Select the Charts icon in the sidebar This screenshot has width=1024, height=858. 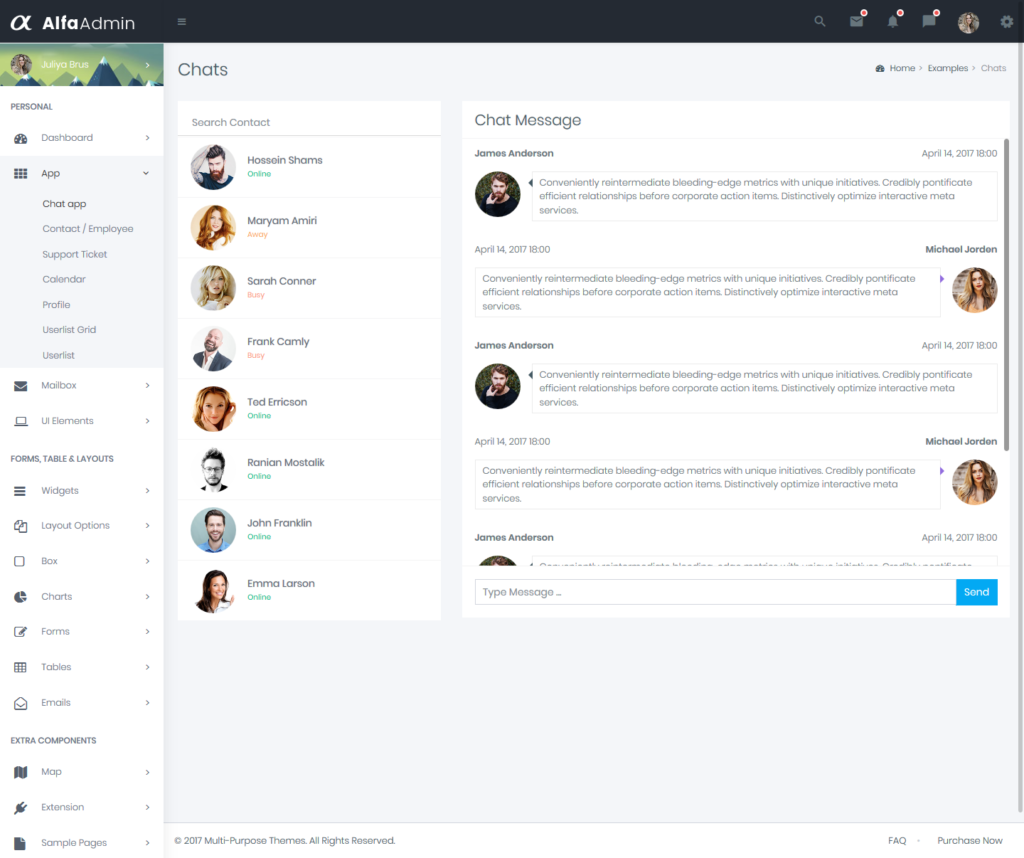pos(21,596)
